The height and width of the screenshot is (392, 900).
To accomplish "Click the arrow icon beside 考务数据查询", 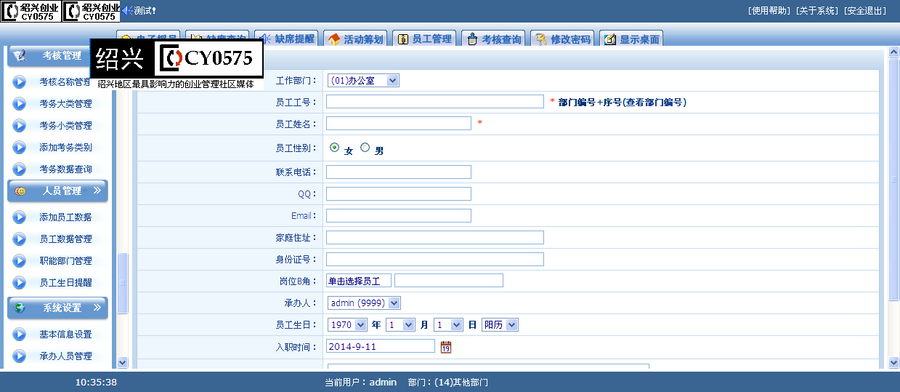I will pyautogui.click(x=20, y=169).
